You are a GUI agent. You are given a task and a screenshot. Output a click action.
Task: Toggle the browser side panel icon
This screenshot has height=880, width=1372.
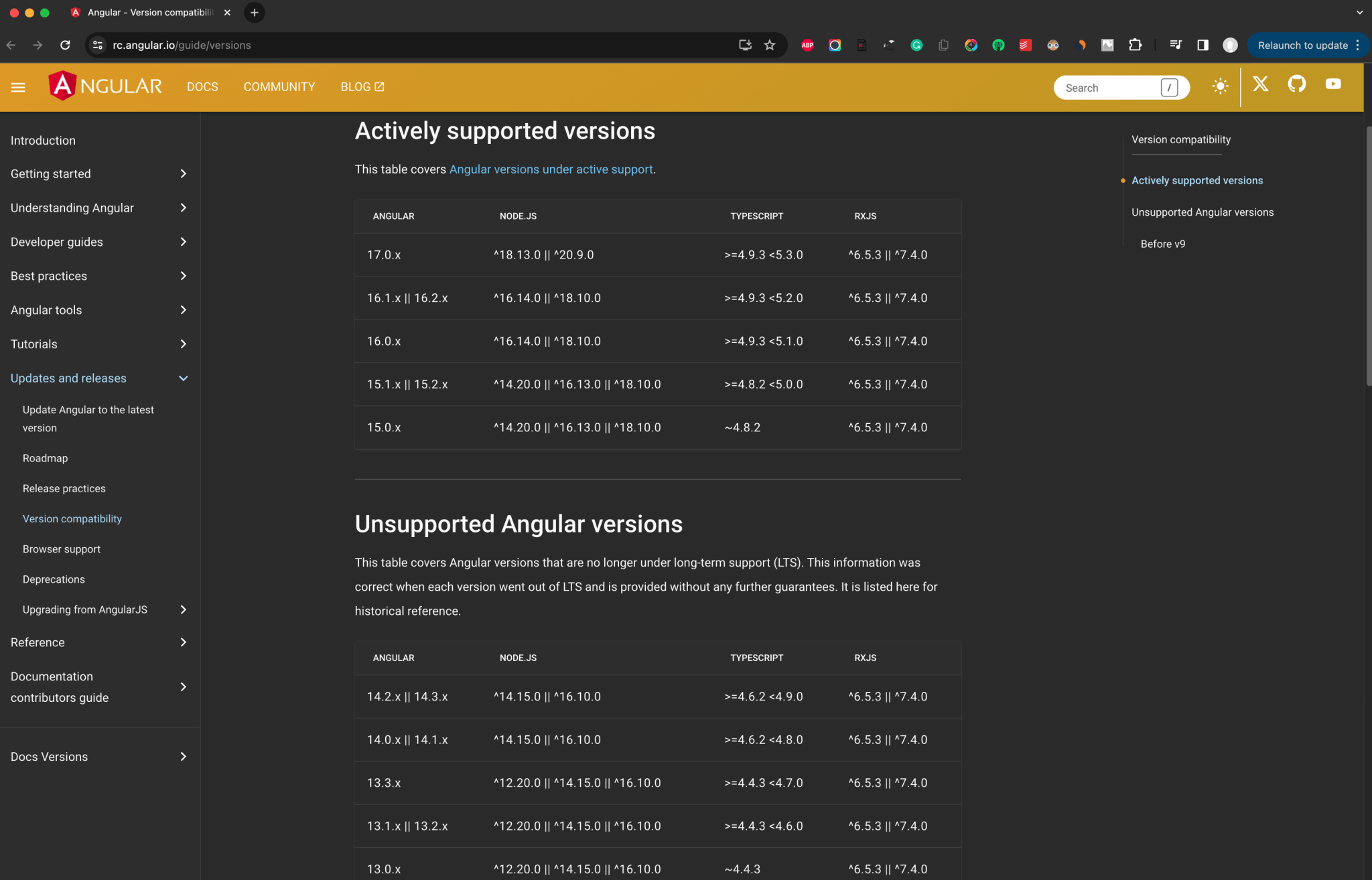click(1203, 45)
